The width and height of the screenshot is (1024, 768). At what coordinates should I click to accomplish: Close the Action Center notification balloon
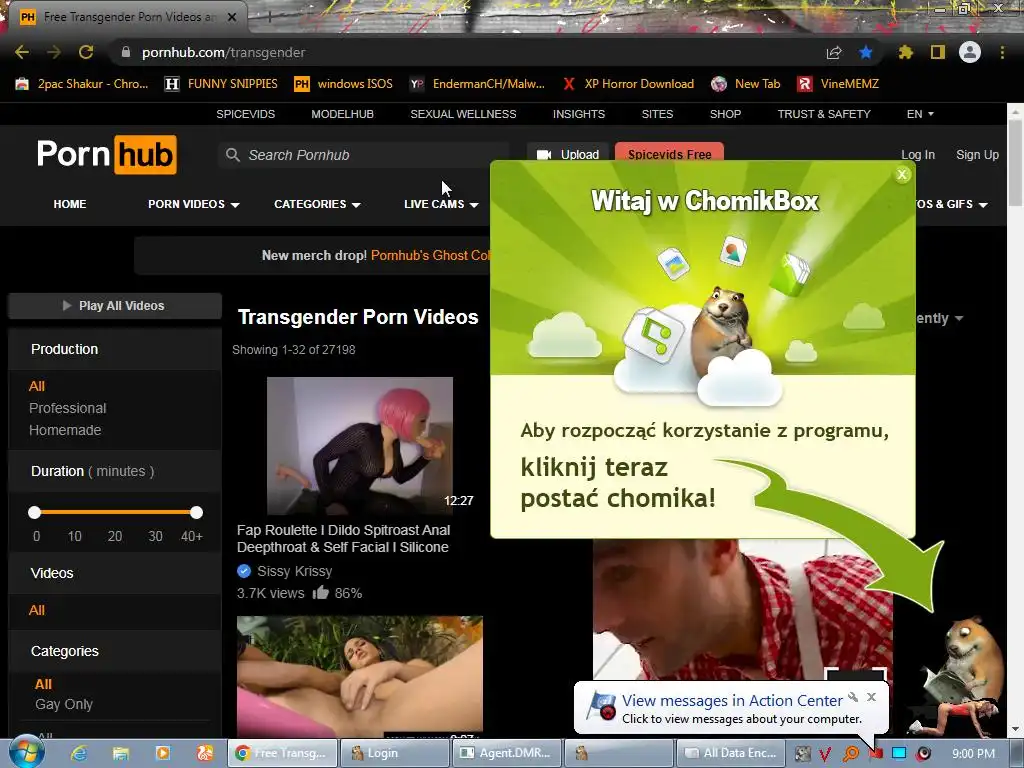[871, 697]
